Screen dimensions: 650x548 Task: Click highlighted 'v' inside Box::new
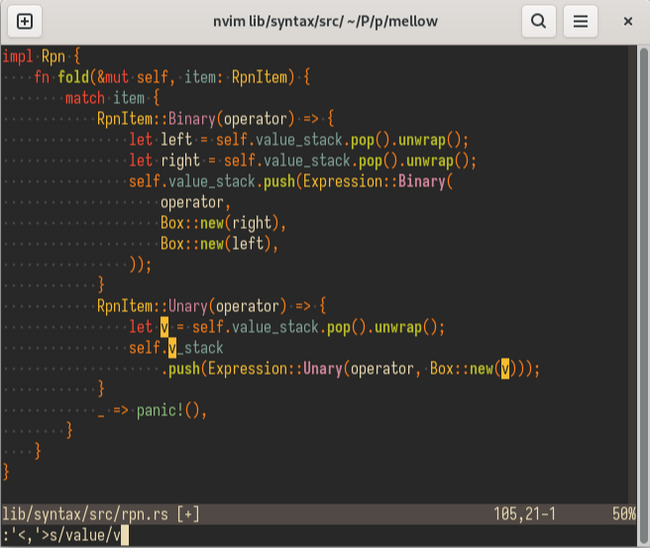coord(505,369)
